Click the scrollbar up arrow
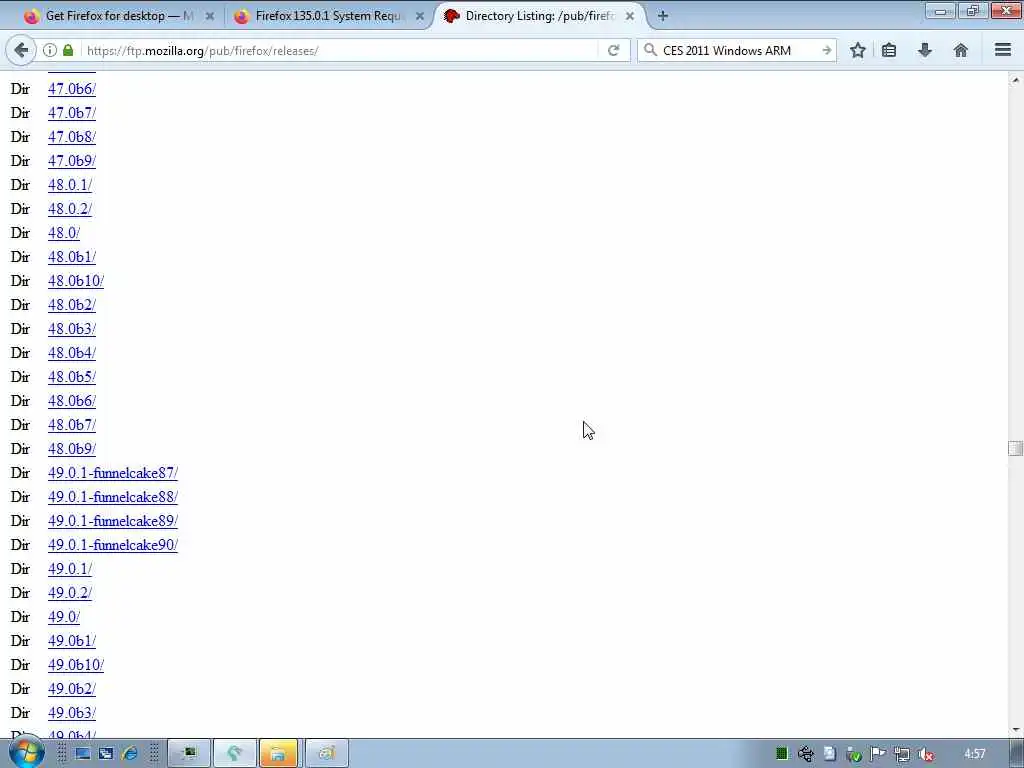The image size is (1024, 768). pyautogui.click(x=1015, y=80)
